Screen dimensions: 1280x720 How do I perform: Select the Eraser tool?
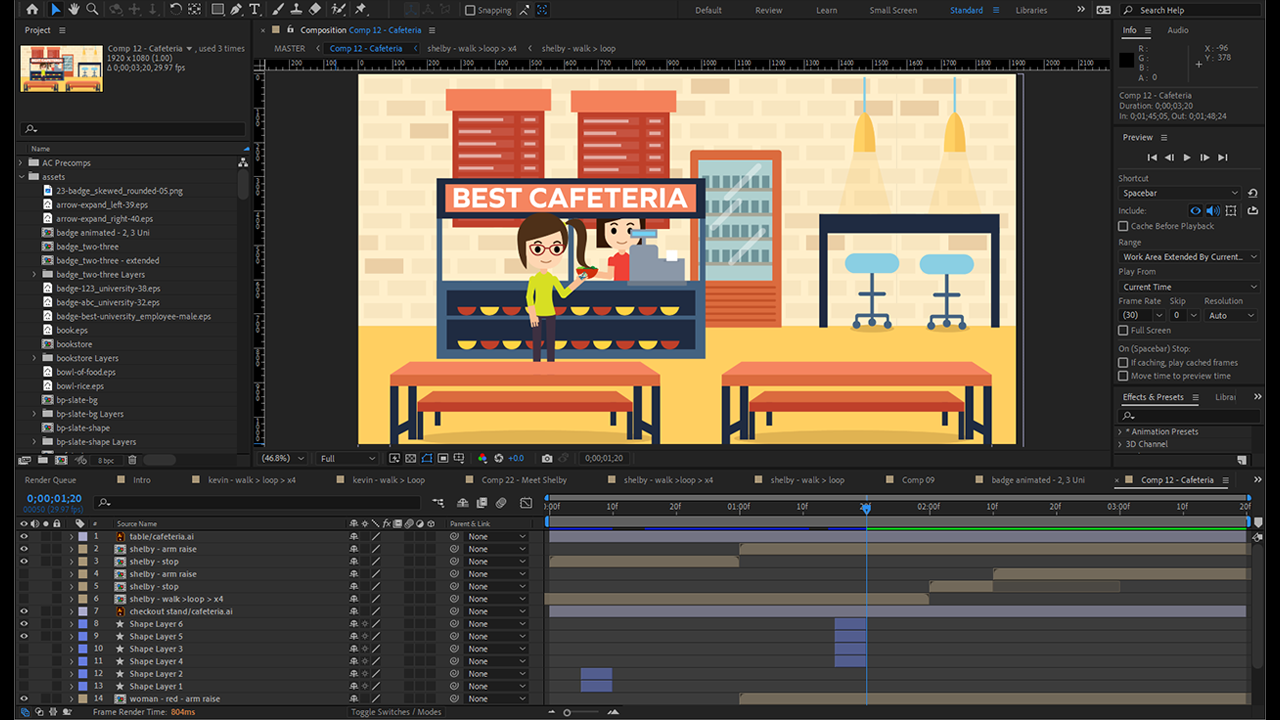[x=315, y=9]
